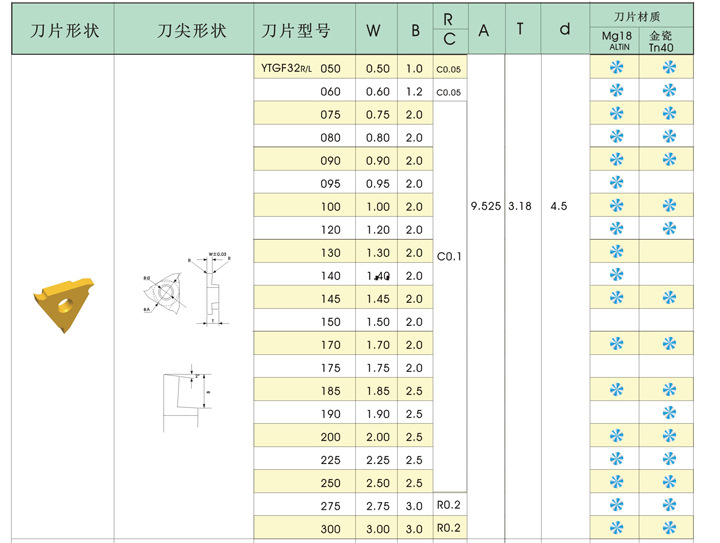Select the yellow triangular insert image

click(63, 305)
